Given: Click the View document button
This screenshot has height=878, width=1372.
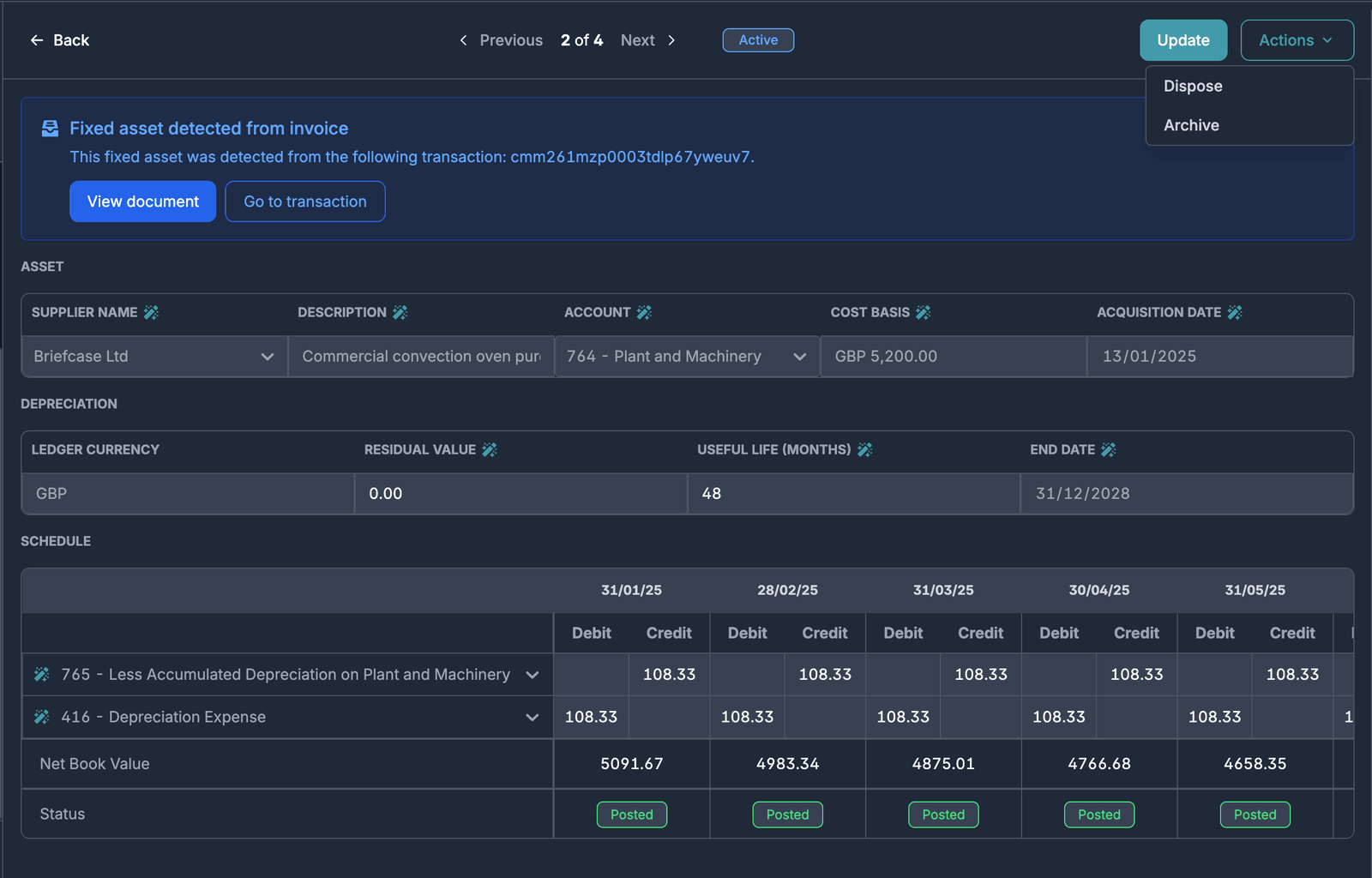Looking at the screenshot, I should pos(143,201).
